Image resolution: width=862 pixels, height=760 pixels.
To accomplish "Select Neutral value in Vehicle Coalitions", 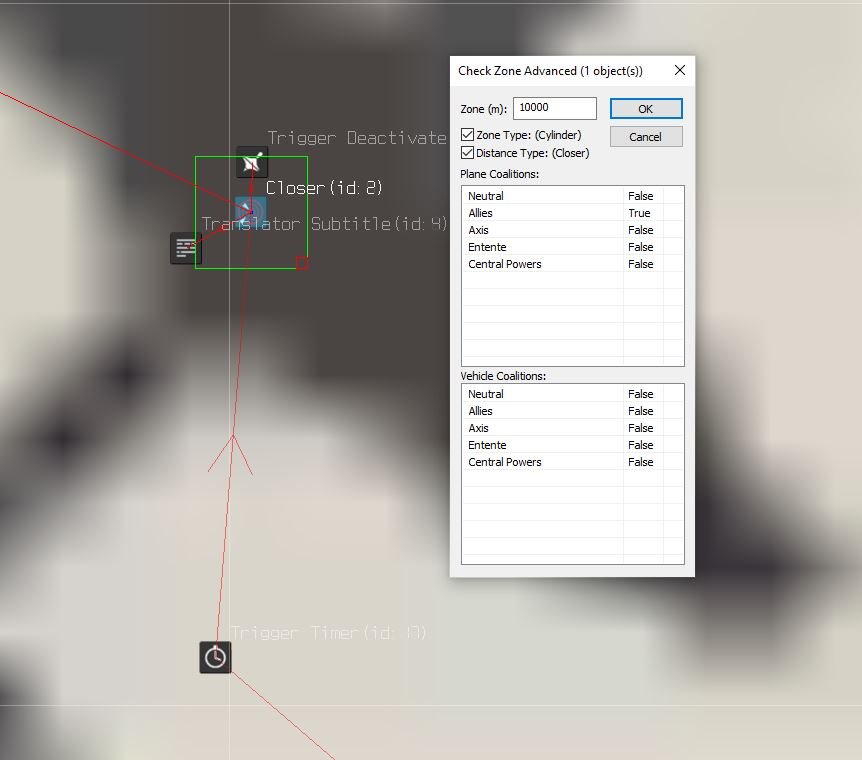I will (x=640, y=394).
